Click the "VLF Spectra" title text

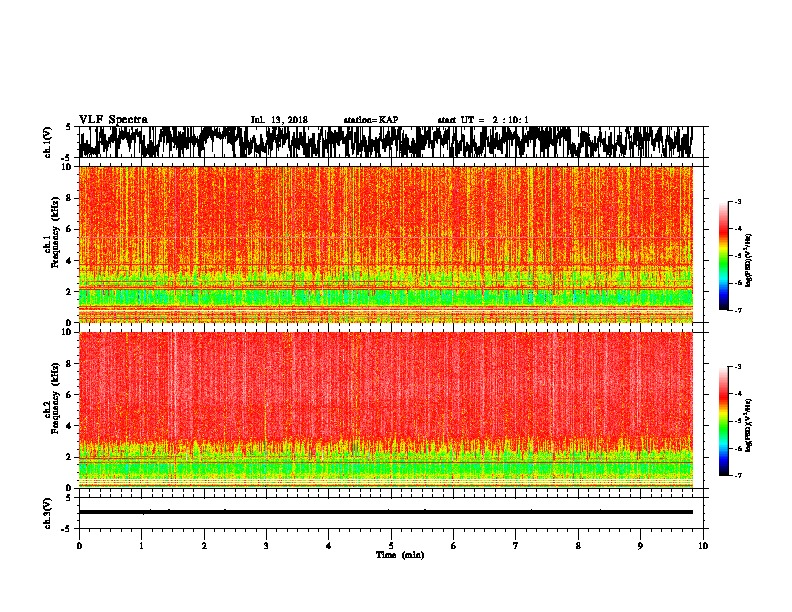tap(113, 120)
